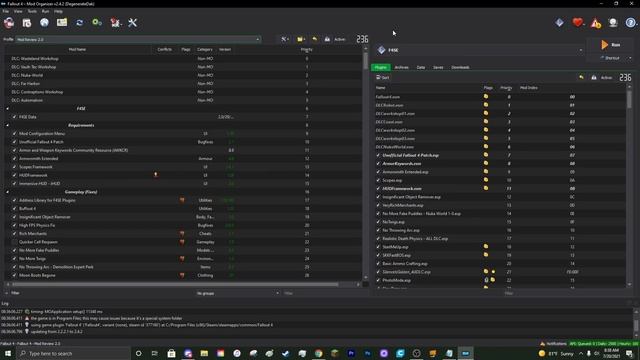Click the endorse heart icon

(x=578, y=23)
